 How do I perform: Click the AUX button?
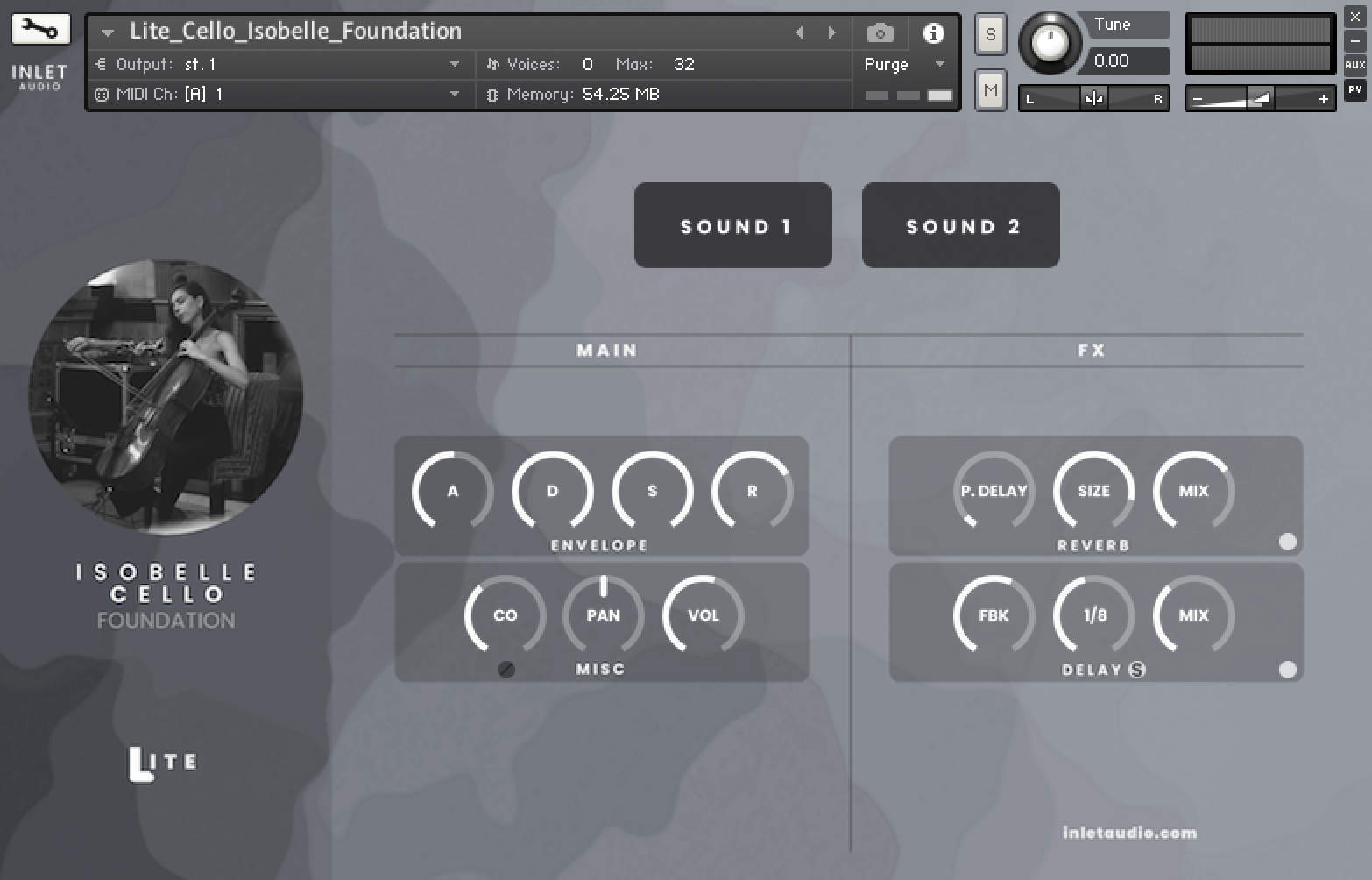pos(1355,64)
